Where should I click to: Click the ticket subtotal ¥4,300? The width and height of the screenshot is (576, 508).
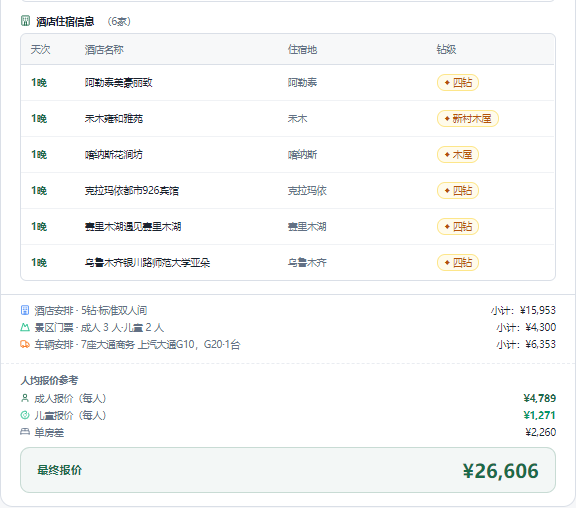[x=540, y=327]
